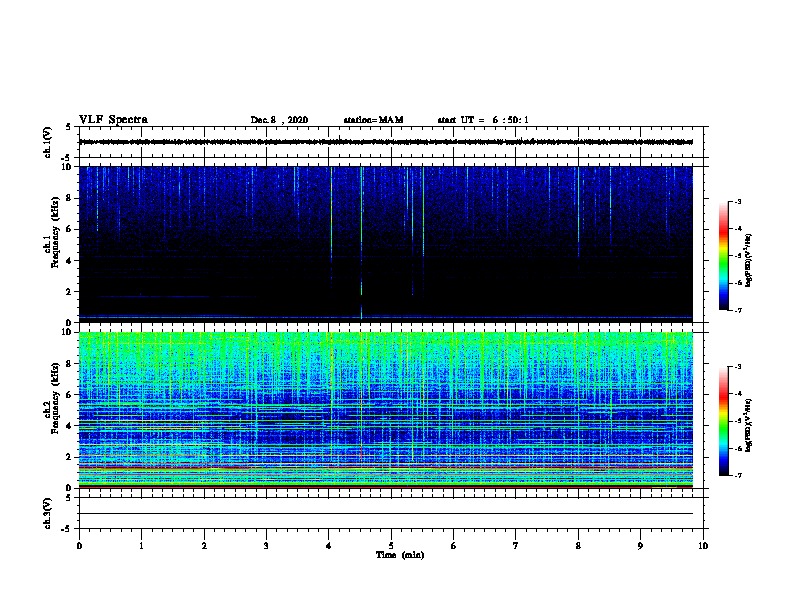Click the "station=MAM" header label

(x=373, y=120)
